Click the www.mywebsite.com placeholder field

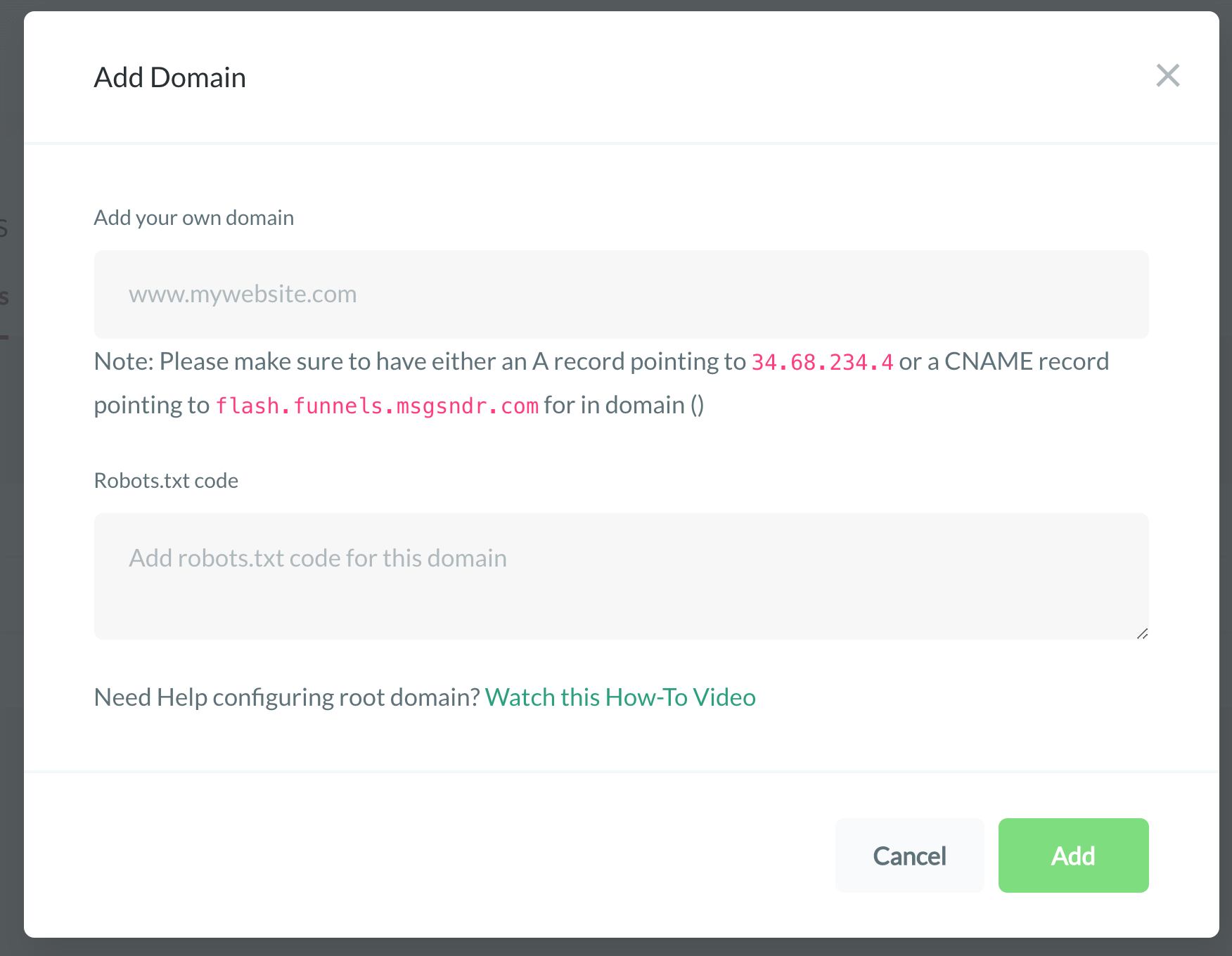(x=242, y=295)
